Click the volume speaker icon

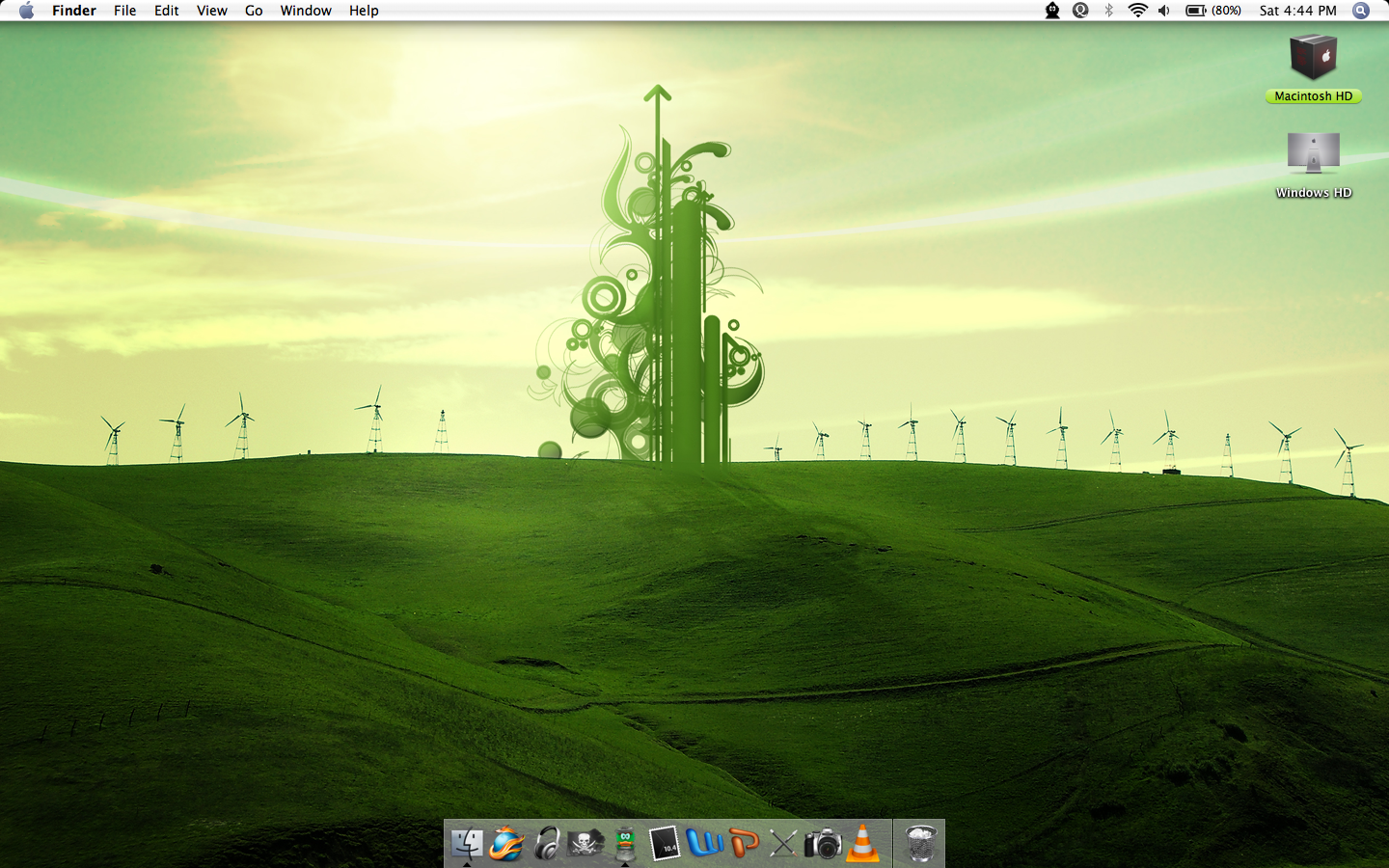coord(1164,11)
